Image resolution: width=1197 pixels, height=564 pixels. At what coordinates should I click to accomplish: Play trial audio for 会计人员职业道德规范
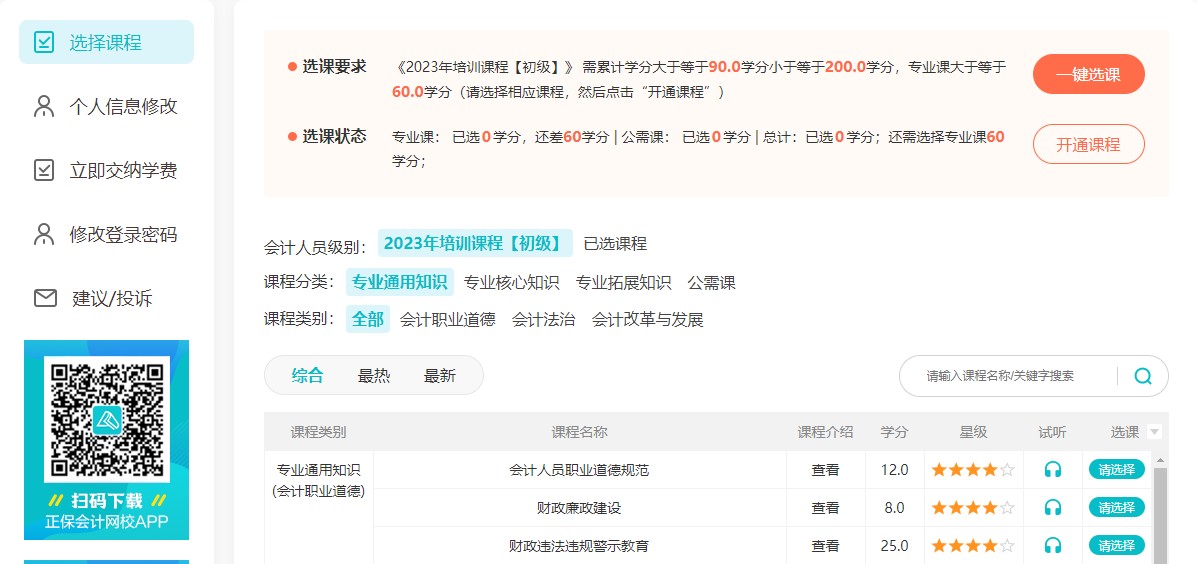pyautogui.click(x=1053, y=470)
